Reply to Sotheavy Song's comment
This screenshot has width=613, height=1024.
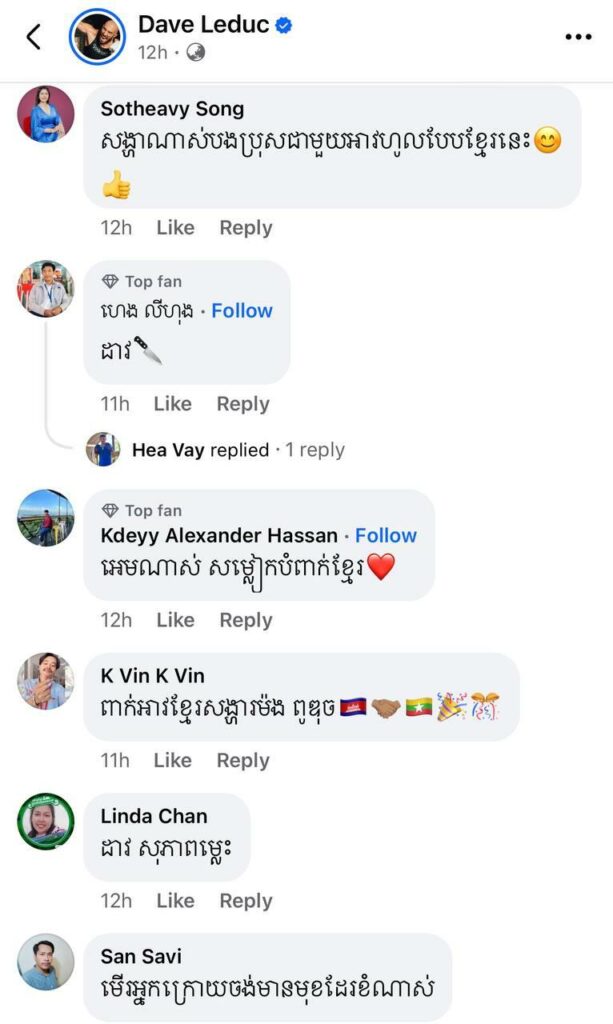tap(246, 228)
